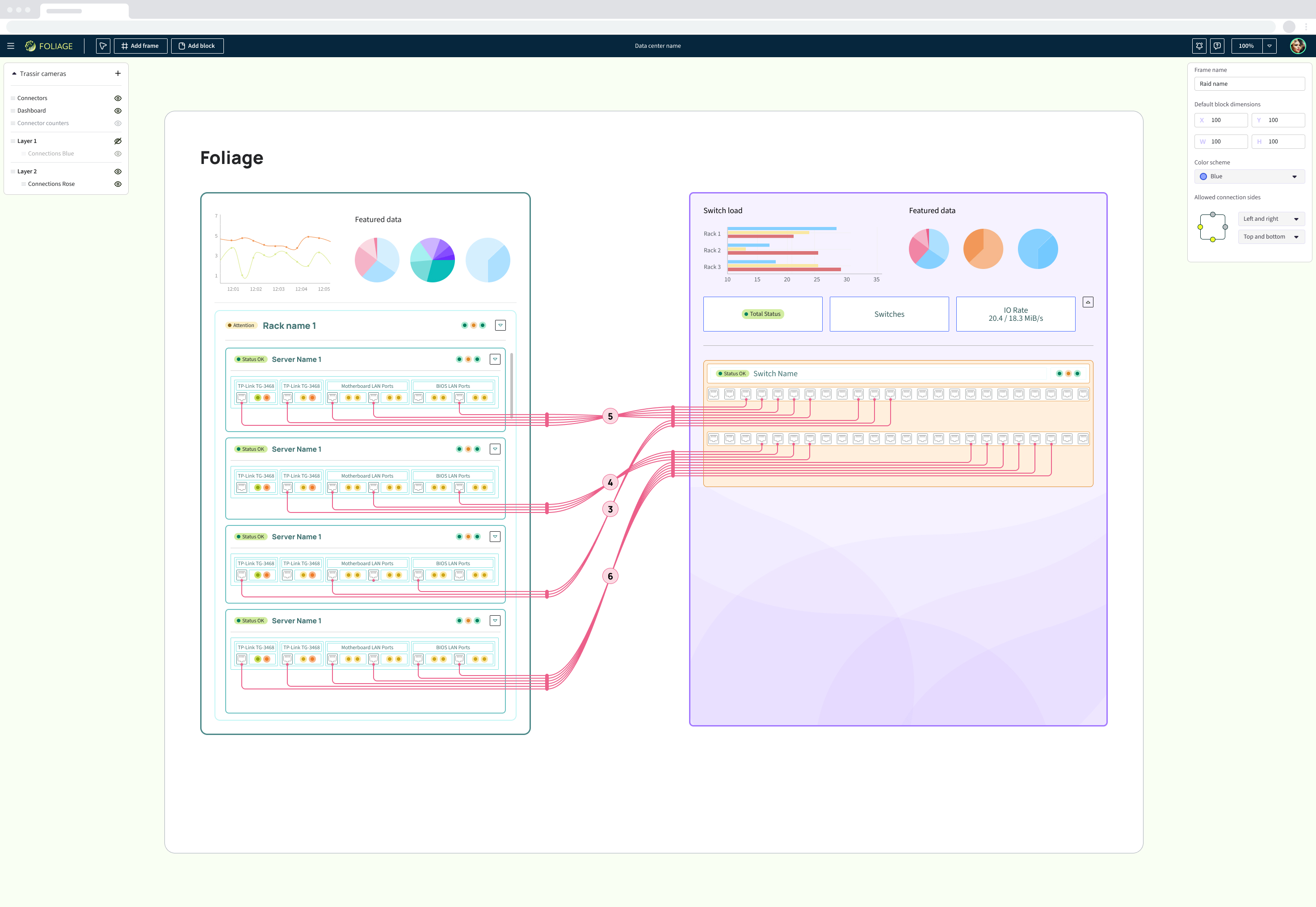Screen dimensions: 1316x907
Task: Click the first port in Switch Name top row
Action: [x=714, y=394]
